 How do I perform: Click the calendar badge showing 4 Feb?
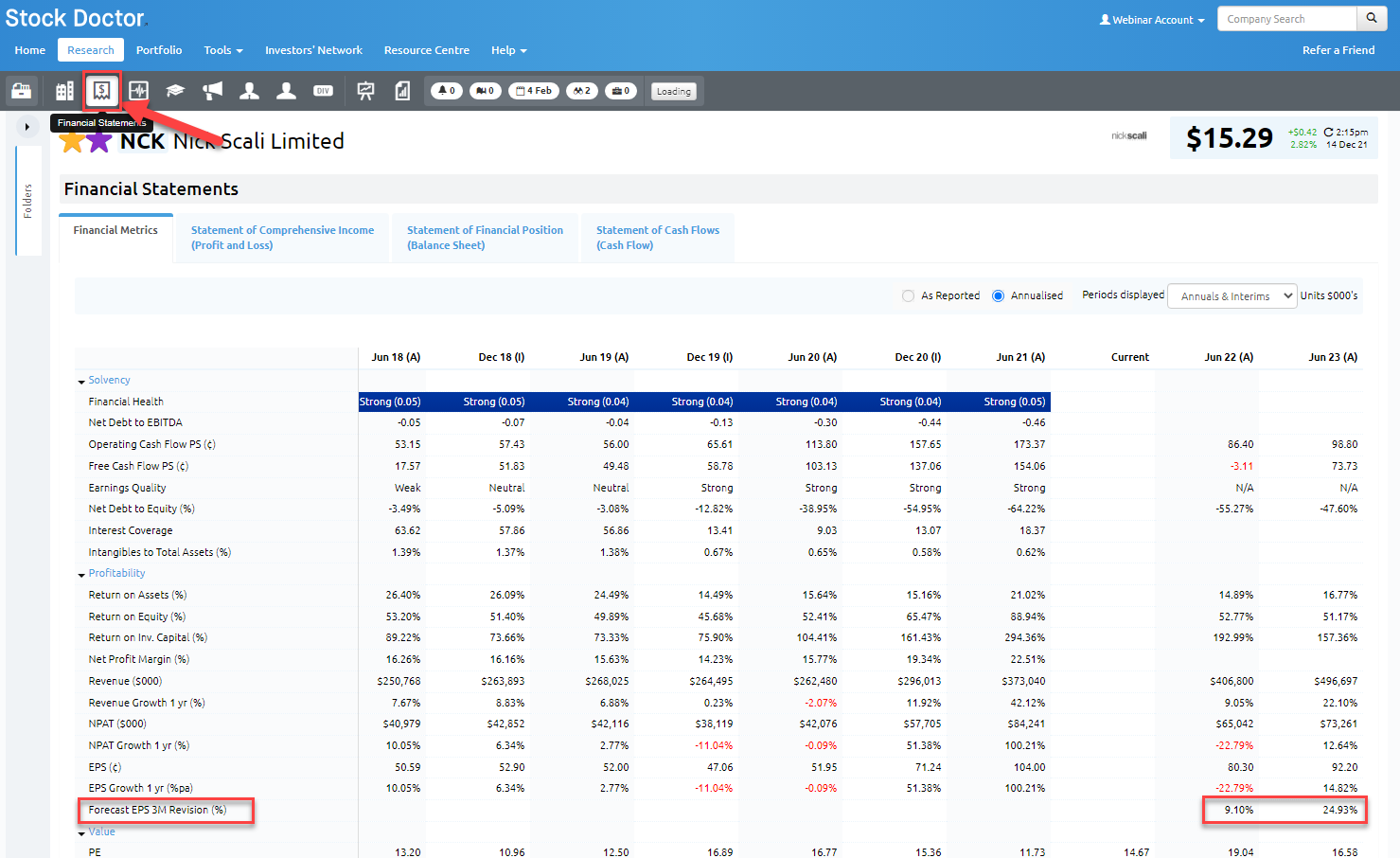(x=534, y=91)
